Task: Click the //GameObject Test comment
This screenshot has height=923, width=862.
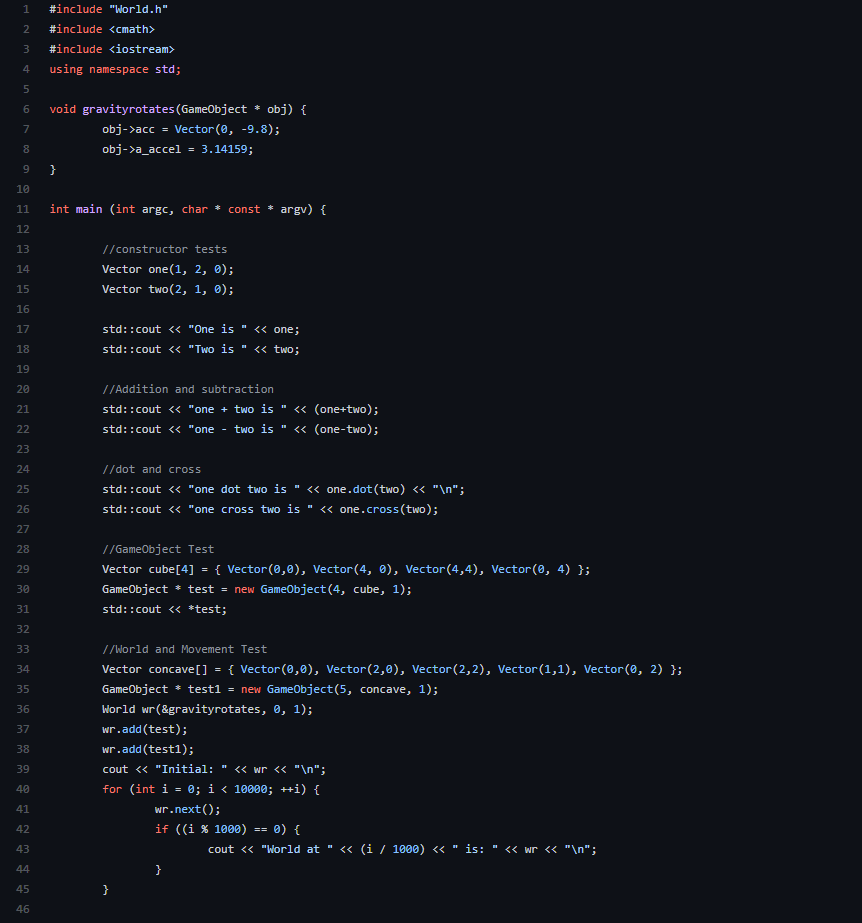Action: click(158, 550)
